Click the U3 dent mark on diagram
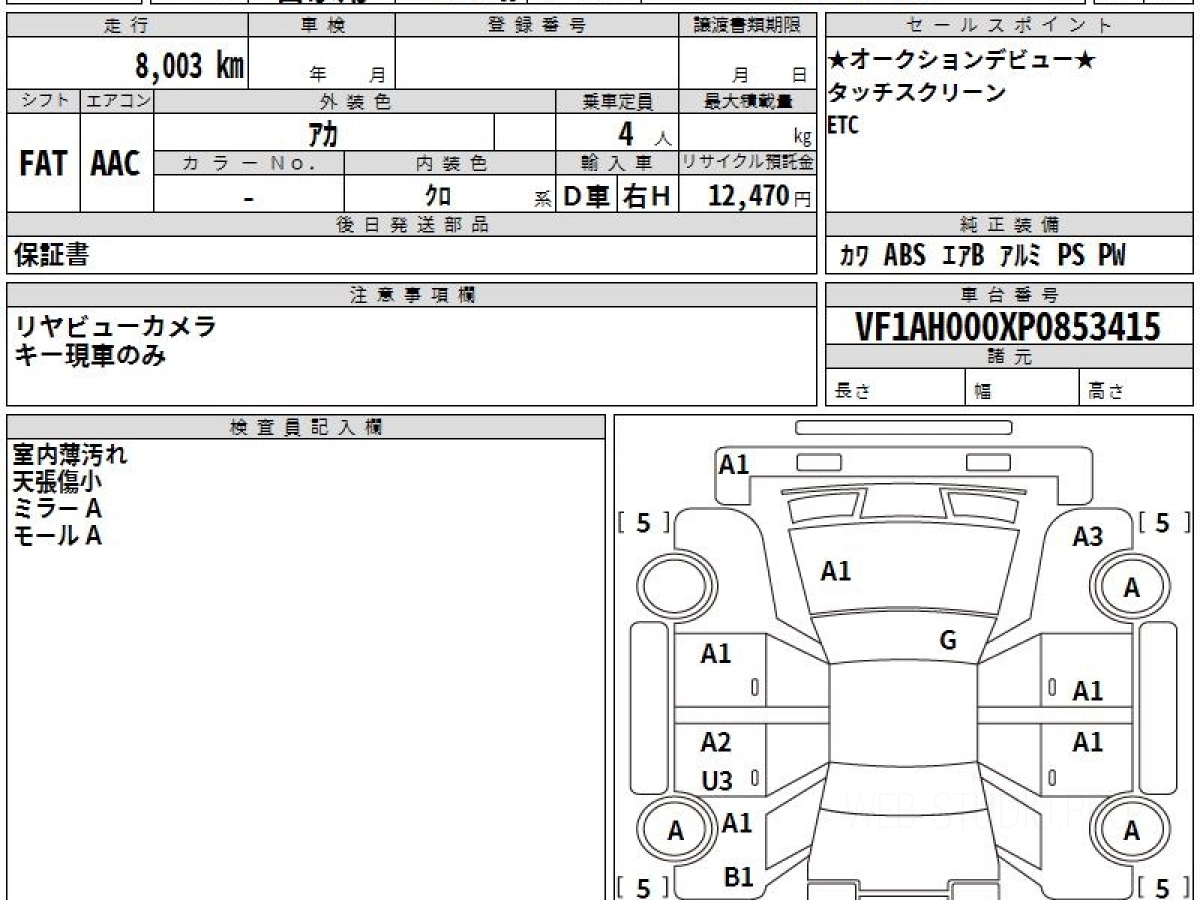 coord(717,780)
